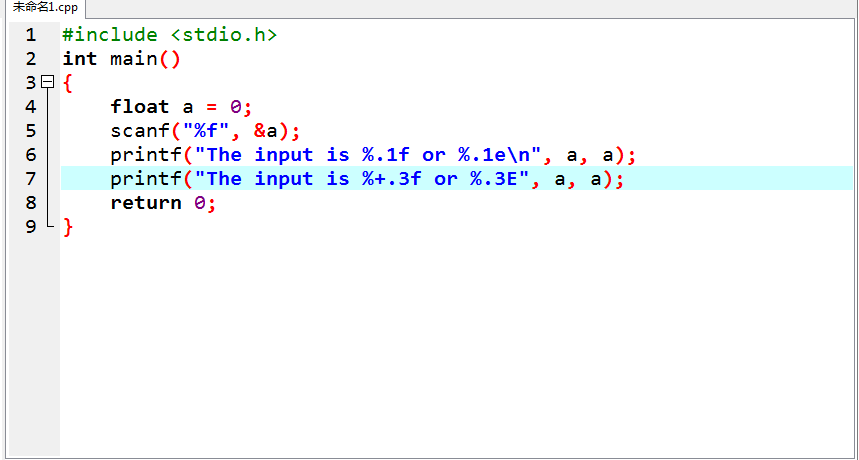The width and height of the screenshot is (859, 460).
Task: Switch to the 未命名1.cpp tab
Action: pos(45,8)
